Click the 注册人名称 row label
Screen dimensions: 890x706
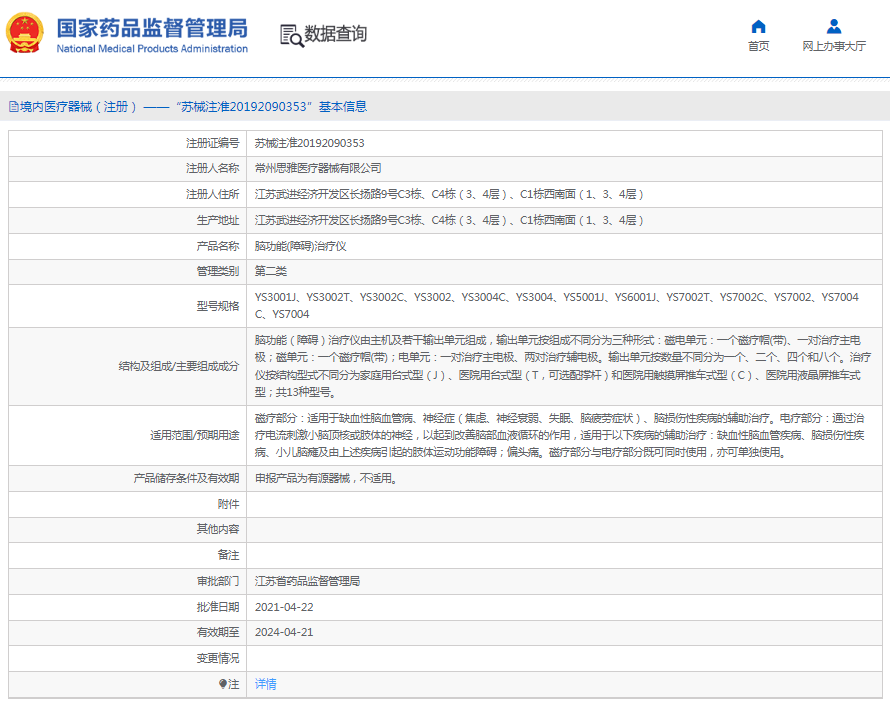click(213, 169)
